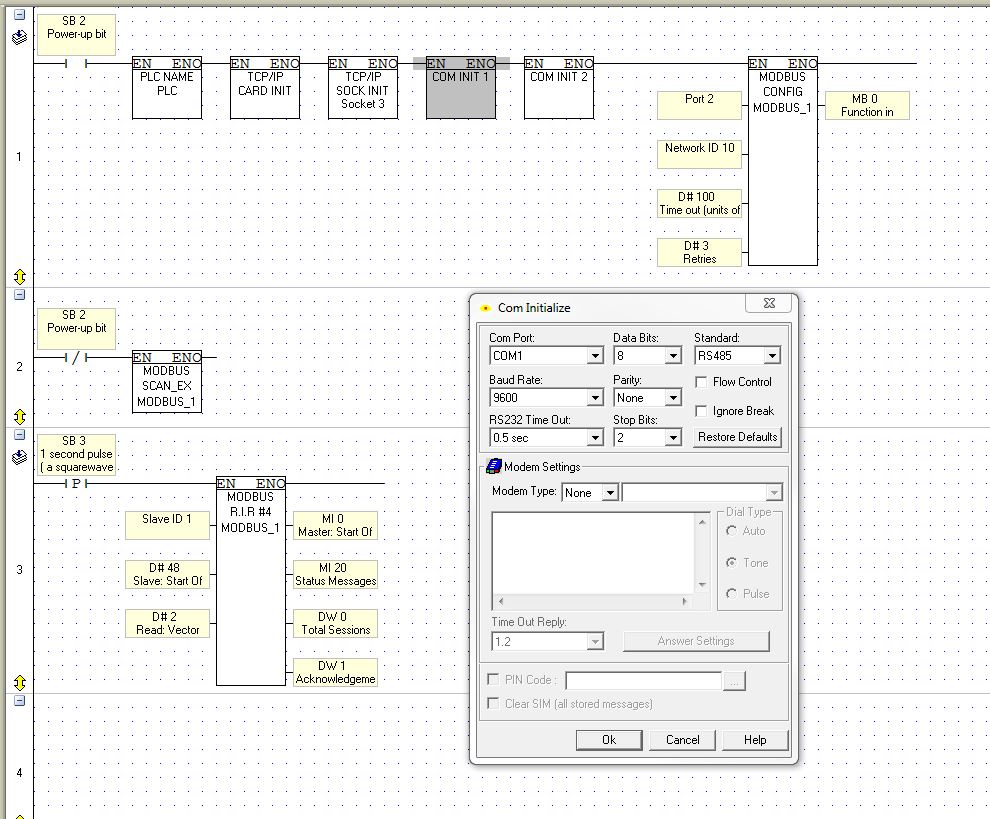Select the MODBUS CONFIG block

click(x=783, y=162)
